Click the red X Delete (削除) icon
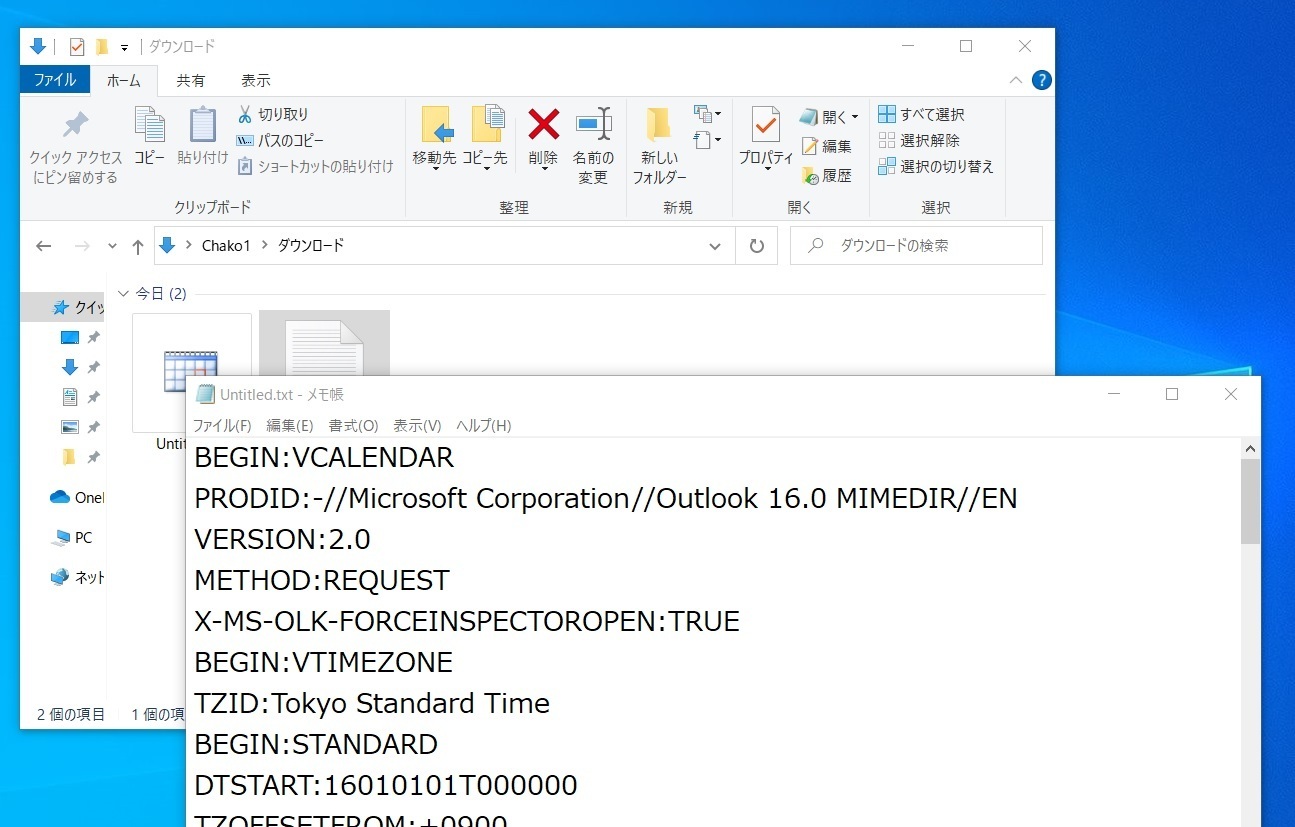The image size is (1295, 827). click(543, 125)
